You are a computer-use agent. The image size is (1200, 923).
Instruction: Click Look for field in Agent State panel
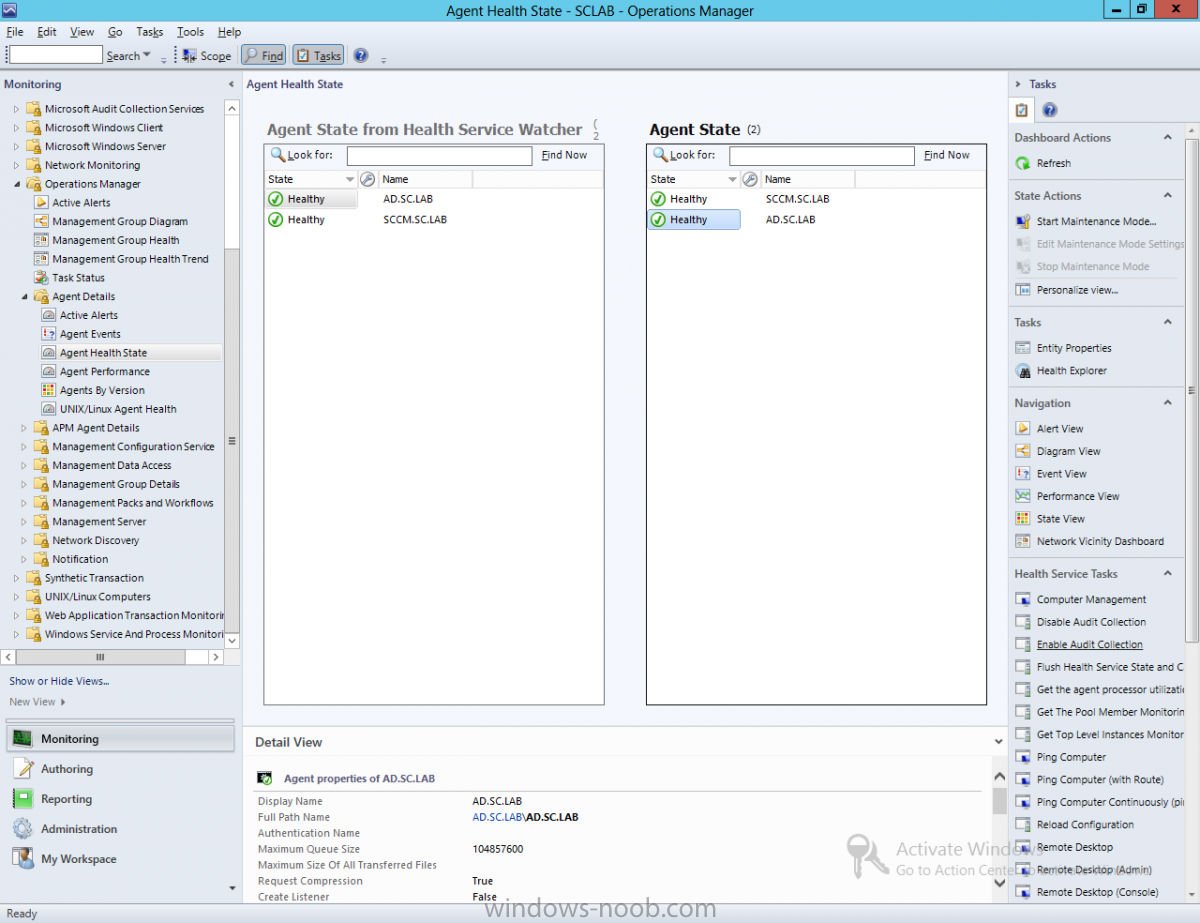point(822,156)
